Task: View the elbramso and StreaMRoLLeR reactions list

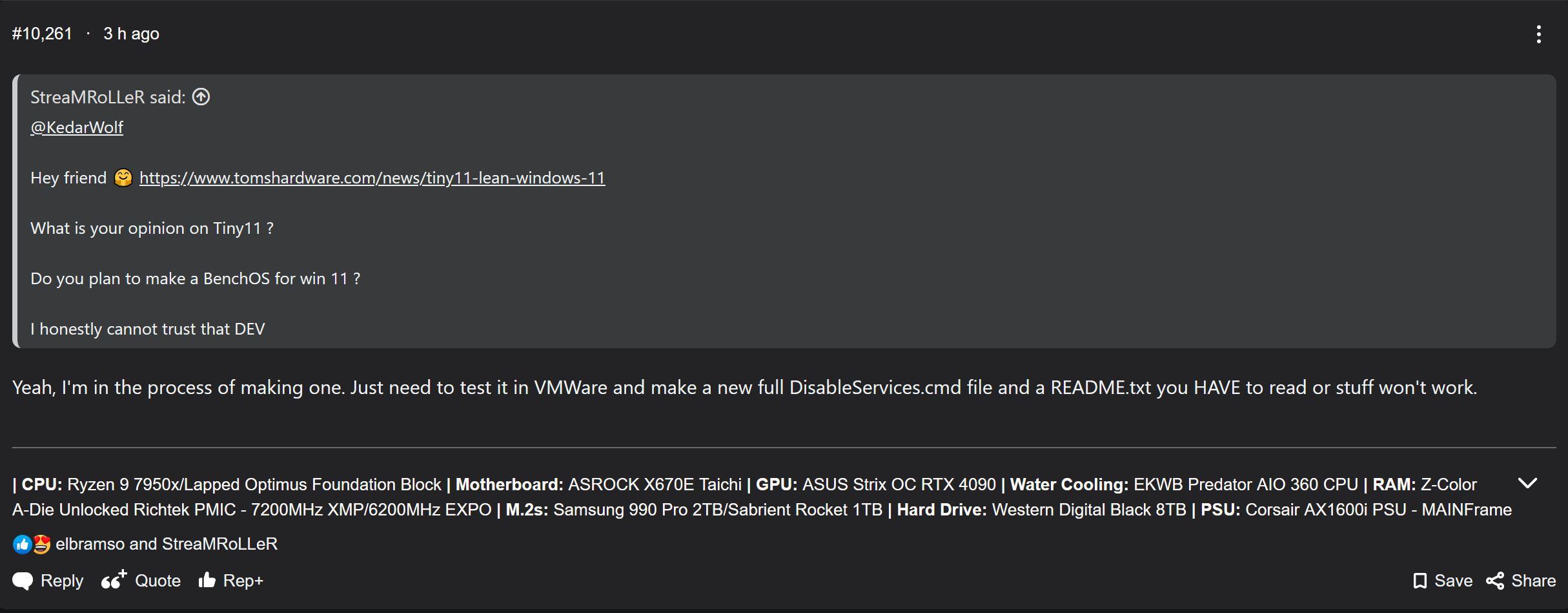Action: point(167,544)
